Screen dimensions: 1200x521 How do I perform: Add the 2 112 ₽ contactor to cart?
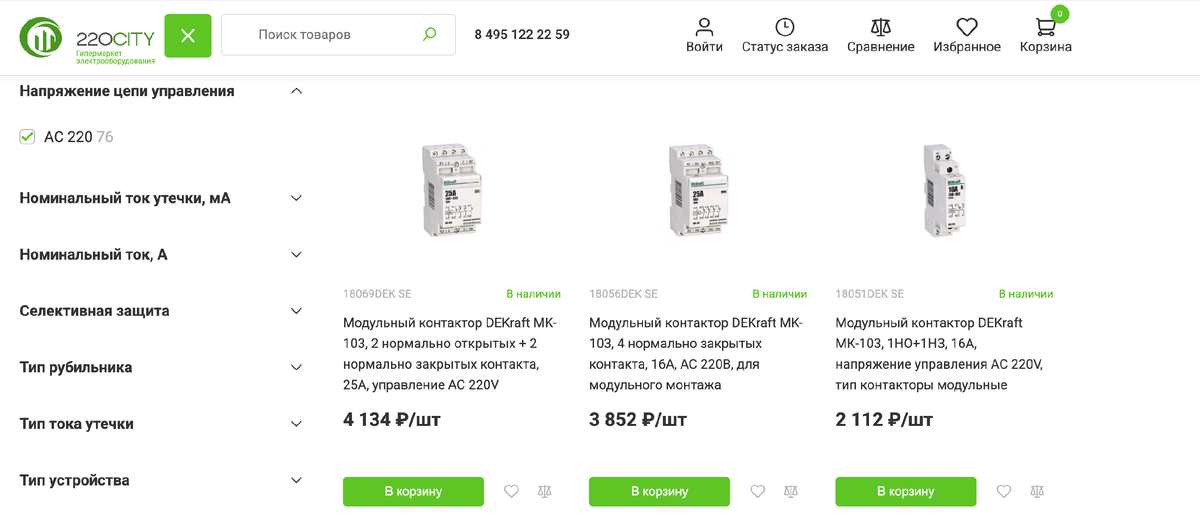[x=905, y=491]
